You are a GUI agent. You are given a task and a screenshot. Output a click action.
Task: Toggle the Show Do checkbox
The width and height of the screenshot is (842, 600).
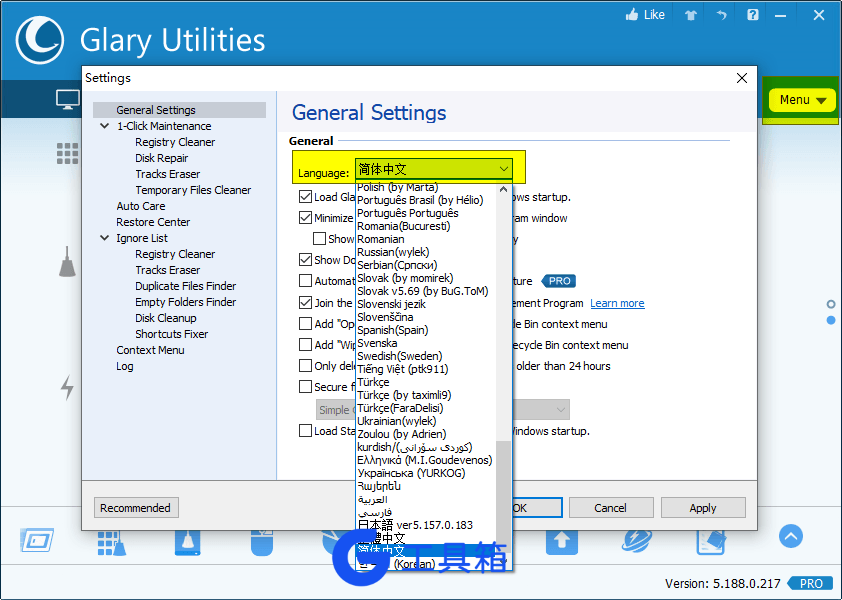pos(306,259)
